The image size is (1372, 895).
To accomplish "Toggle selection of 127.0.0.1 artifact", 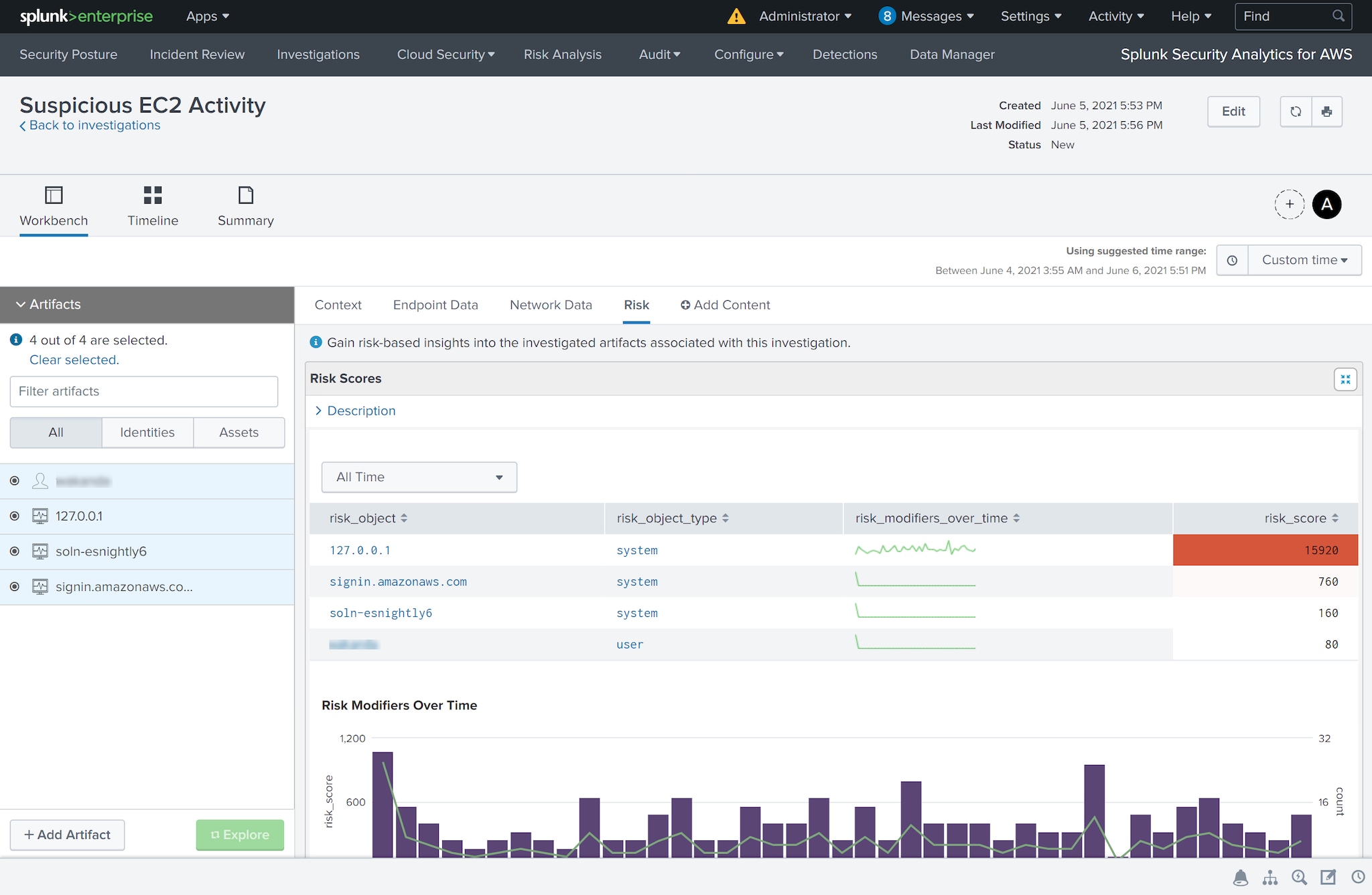I will coord(15,517).
